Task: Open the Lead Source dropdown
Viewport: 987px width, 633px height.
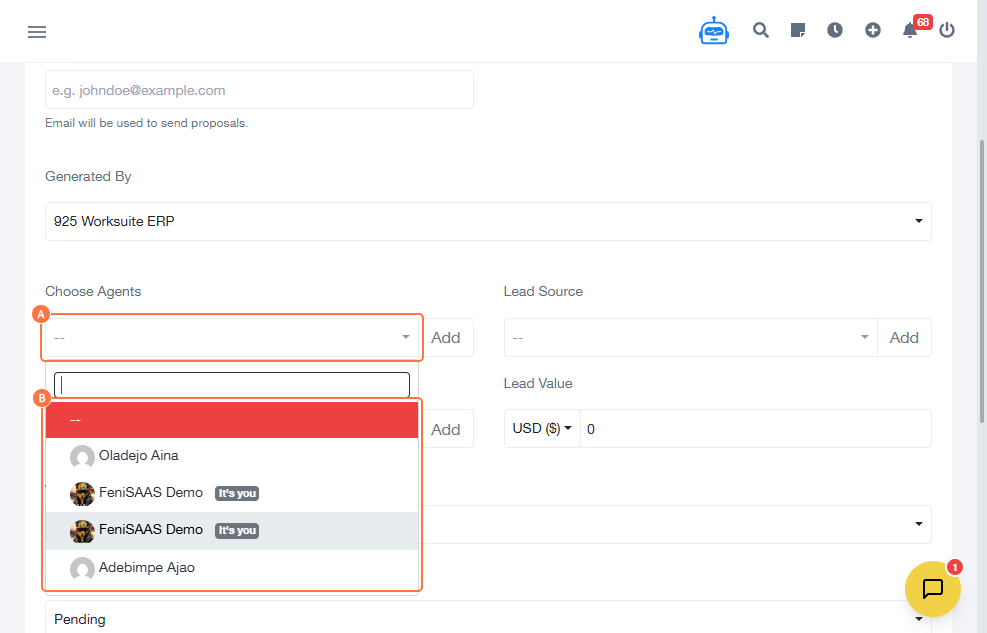Action: [x=690, y=338]
